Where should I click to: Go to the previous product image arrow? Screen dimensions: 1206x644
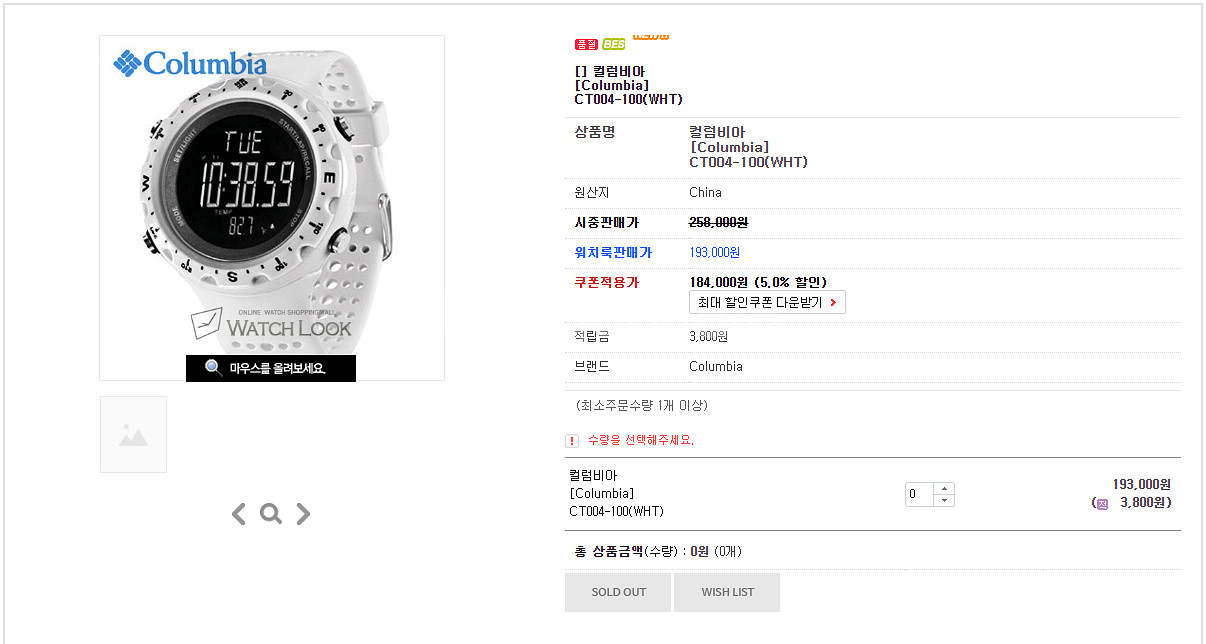(x=238, y=514)
